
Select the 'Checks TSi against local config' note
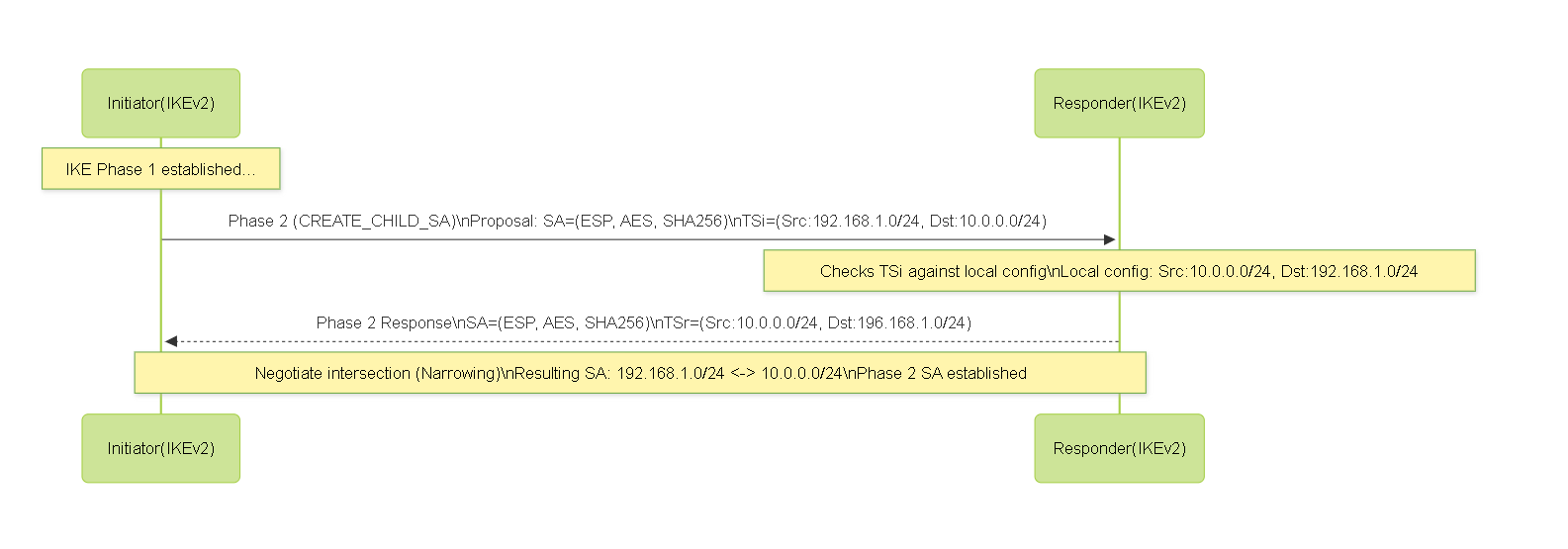1119,271
